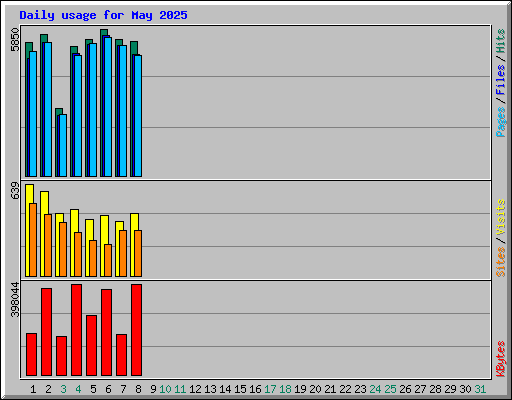This screenshot has width=512, height=400.
Task: Click the day 8 light-blue pages bar
Action: pyautogui.click(x=138, y=116)
